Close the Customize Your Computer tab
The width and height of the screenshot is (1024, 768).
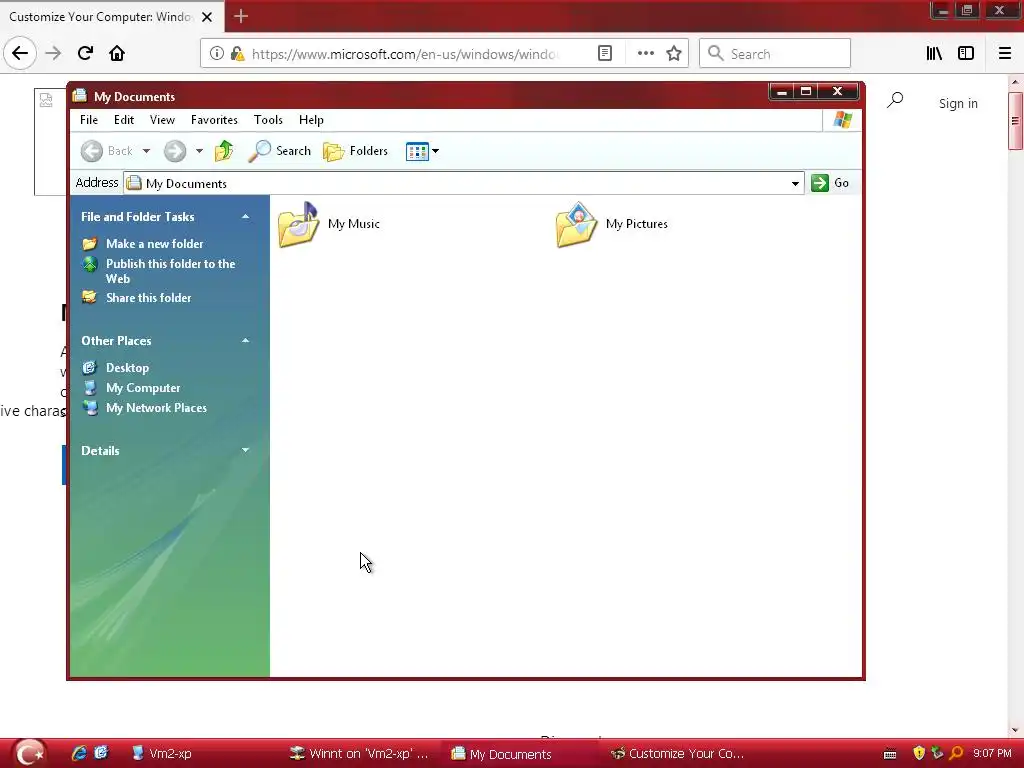(207, 17)
